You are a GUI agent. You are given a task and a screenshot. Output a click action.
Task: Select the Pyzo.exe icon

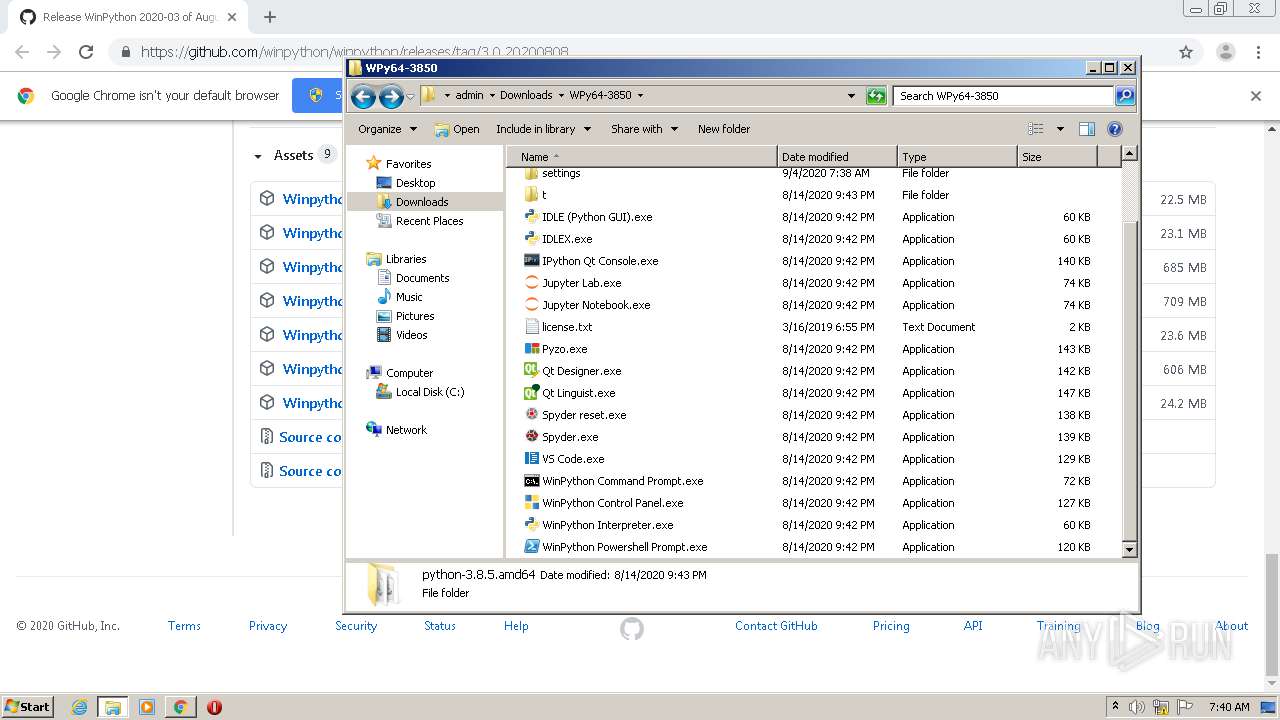532,349
